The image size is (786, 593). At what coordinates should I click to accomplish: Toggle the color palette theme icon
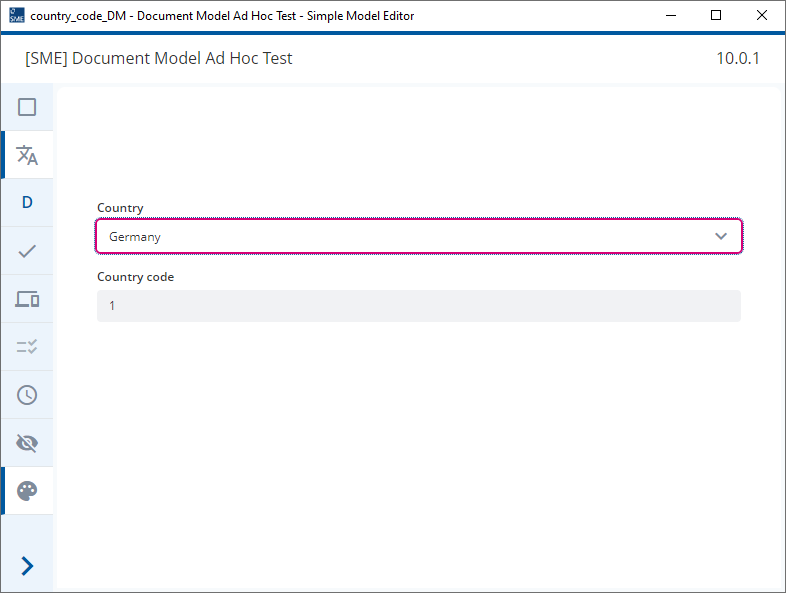tap(27, 491)
